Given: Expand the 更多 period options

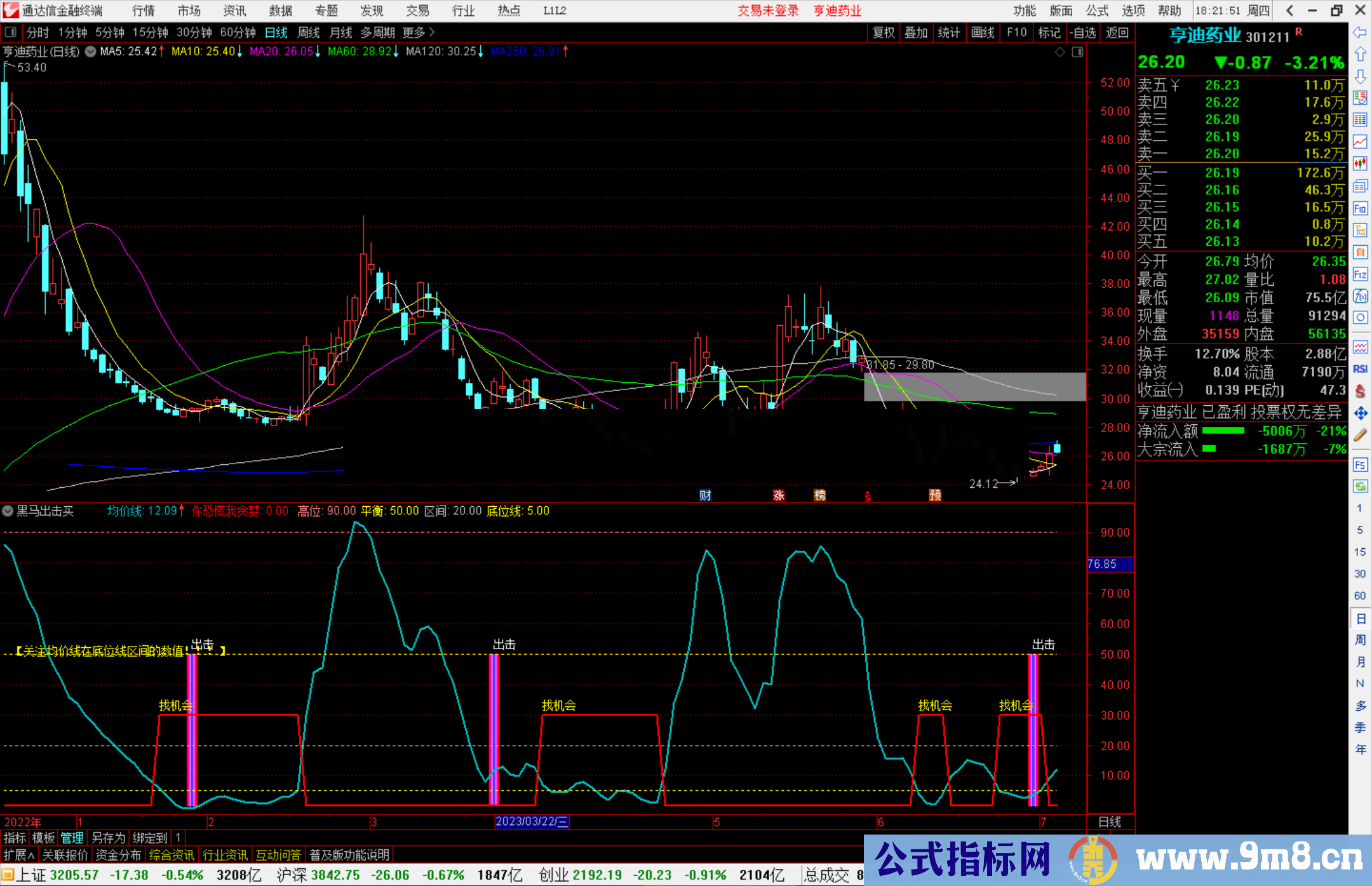Looking at the screenshot, I should point(416,32).
